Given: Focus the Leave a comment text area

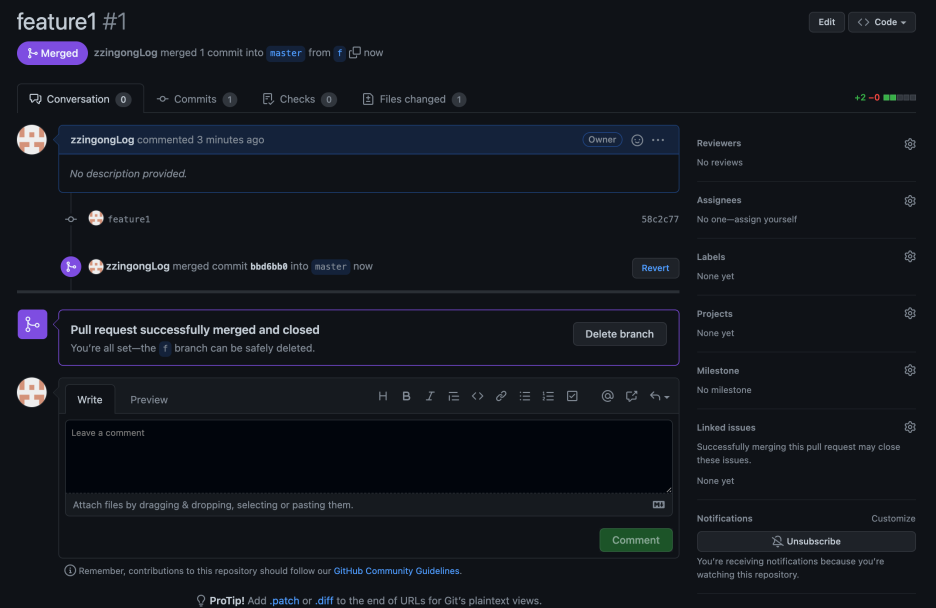Looking at the screenshot, I should (369, 456).
